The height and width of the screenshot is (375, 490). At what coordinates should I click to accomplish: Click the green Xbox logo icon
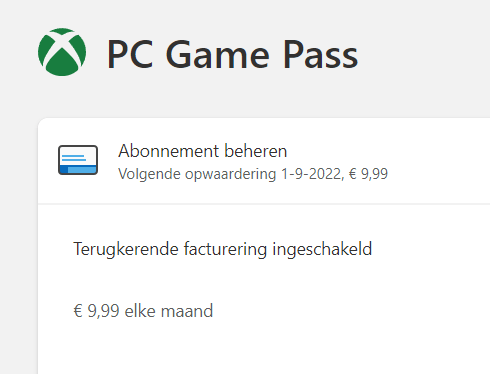[62, 52]
